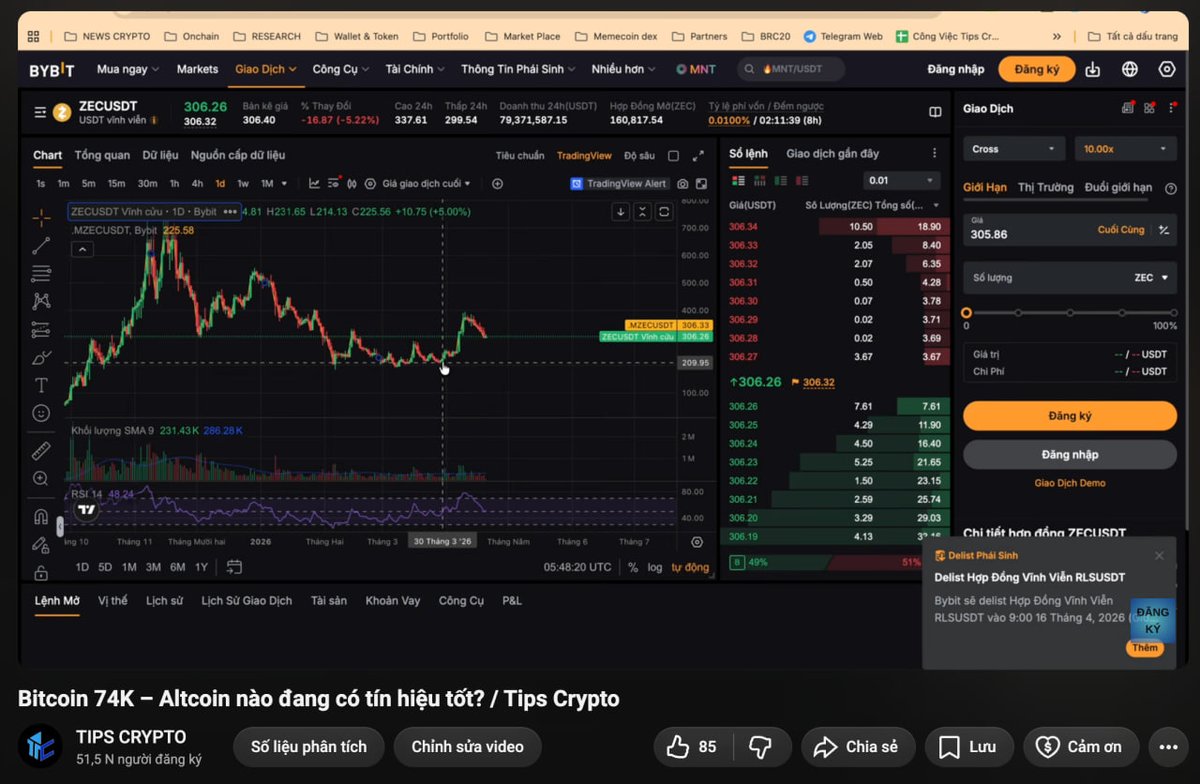Toggle percent scale on chart

[x=633, y=567]
